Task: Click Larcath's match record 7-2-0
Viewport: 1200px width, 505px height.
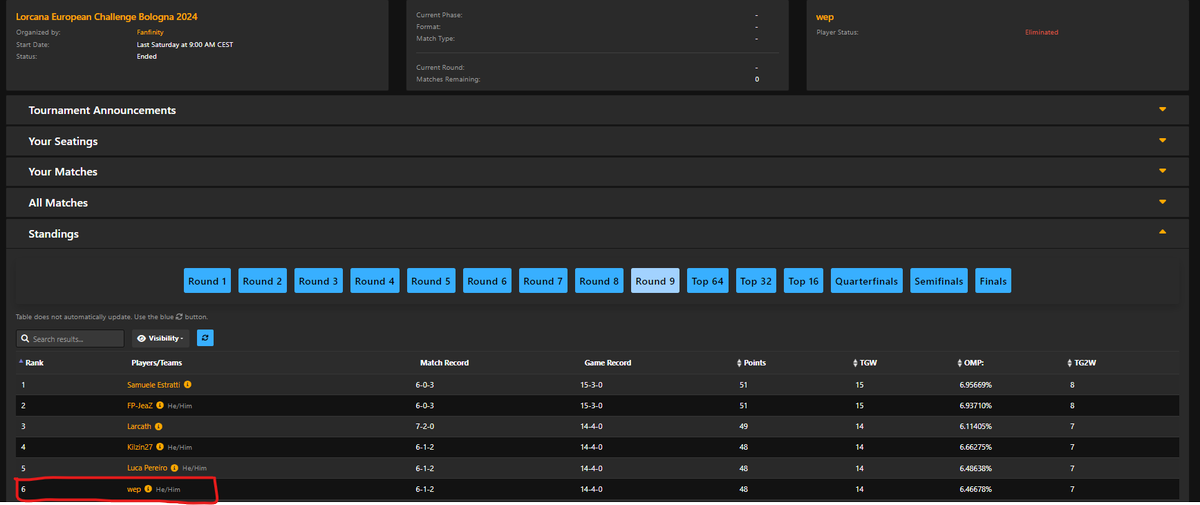Action: click(426, 426)
